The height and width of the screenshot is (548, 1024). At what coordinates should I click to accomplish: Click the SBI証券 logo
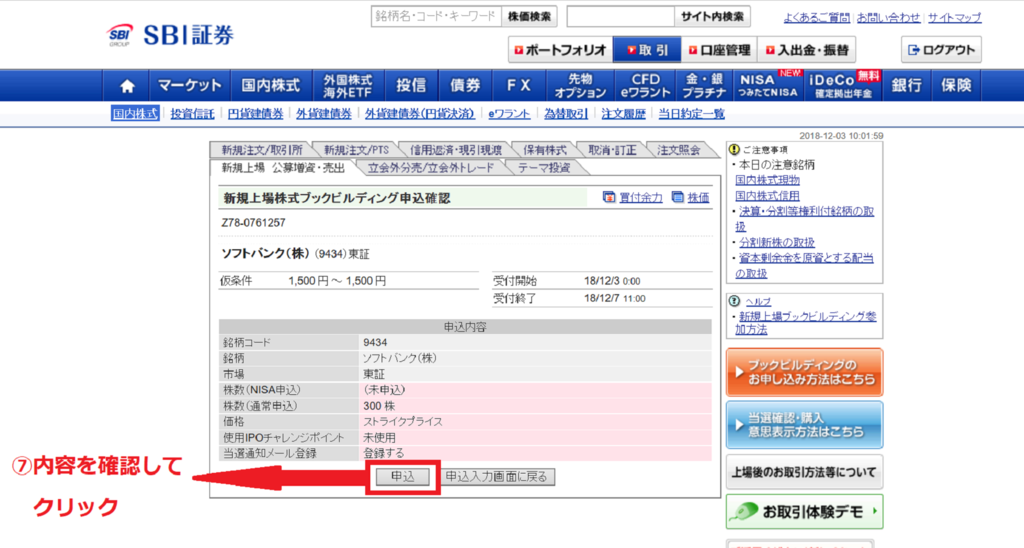[x=170, y=35]
